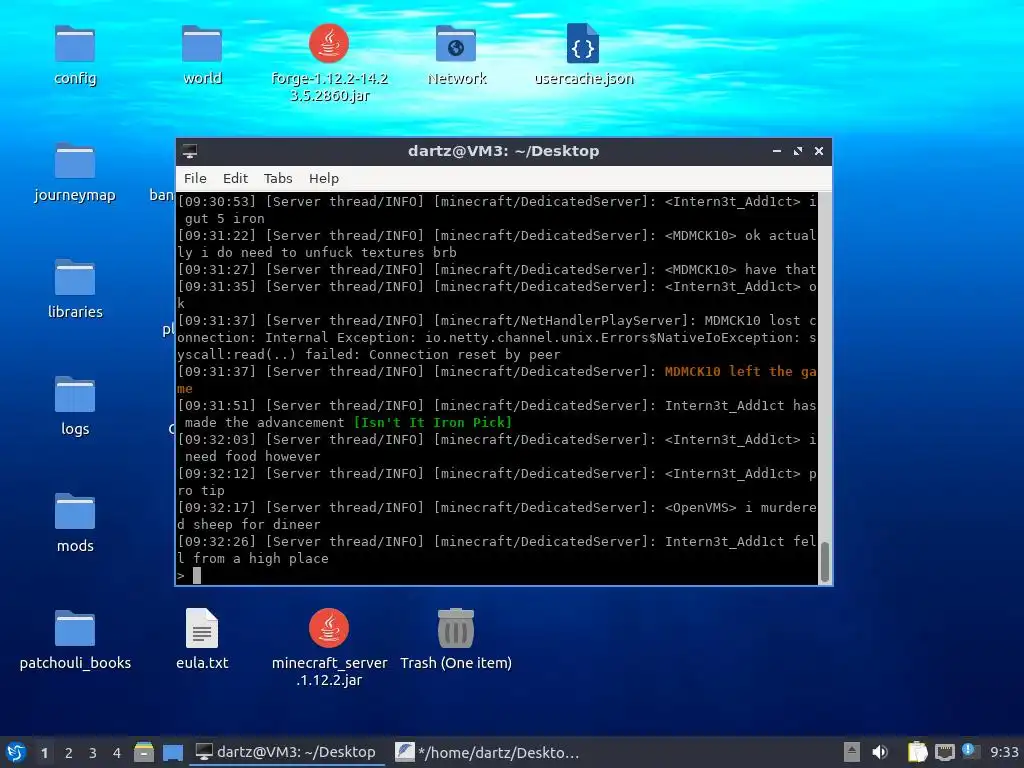Open the Tabs menu in the terminal
Screen dimensions: 1024x768
tap(278, 178)
